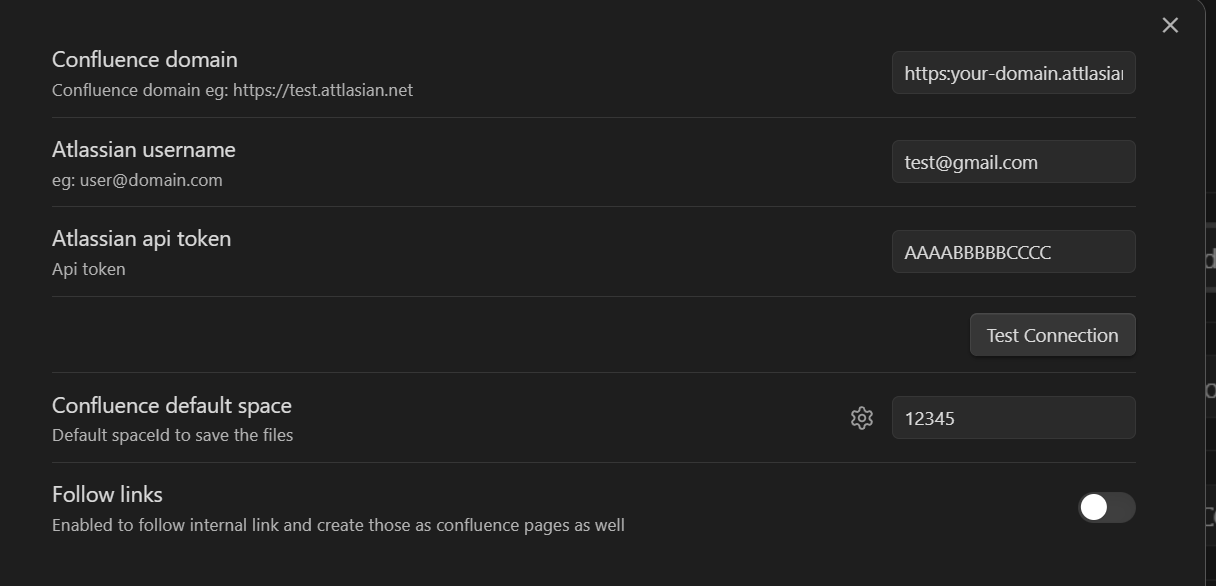Click the 'eg: user@domain.com' hint text
Viewport: 1216px width, 586px height.
[x=137, y=180]
